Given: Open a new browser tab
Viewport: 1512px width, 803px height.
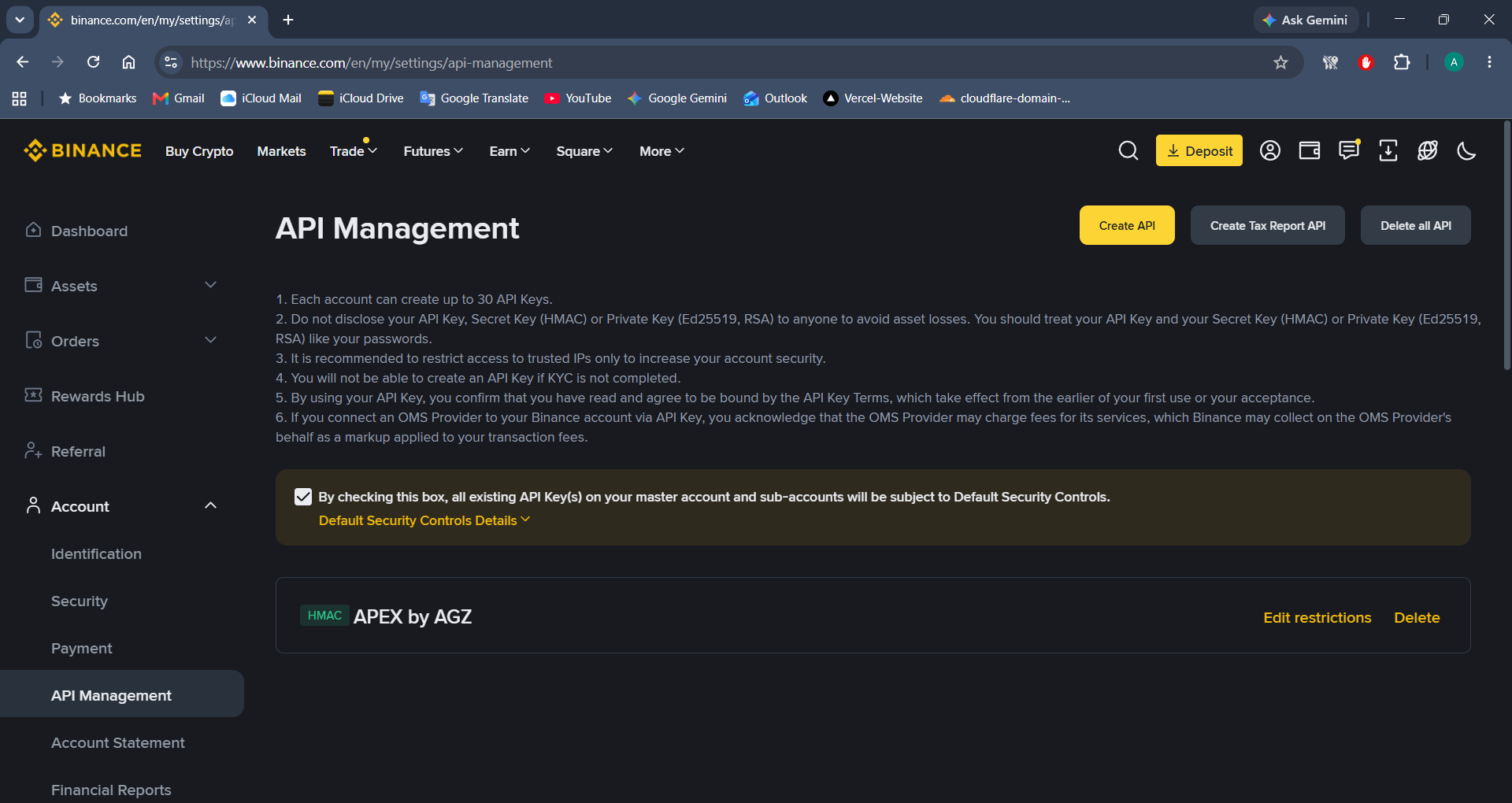Looking at the screenshot, I should coord(288,20).
